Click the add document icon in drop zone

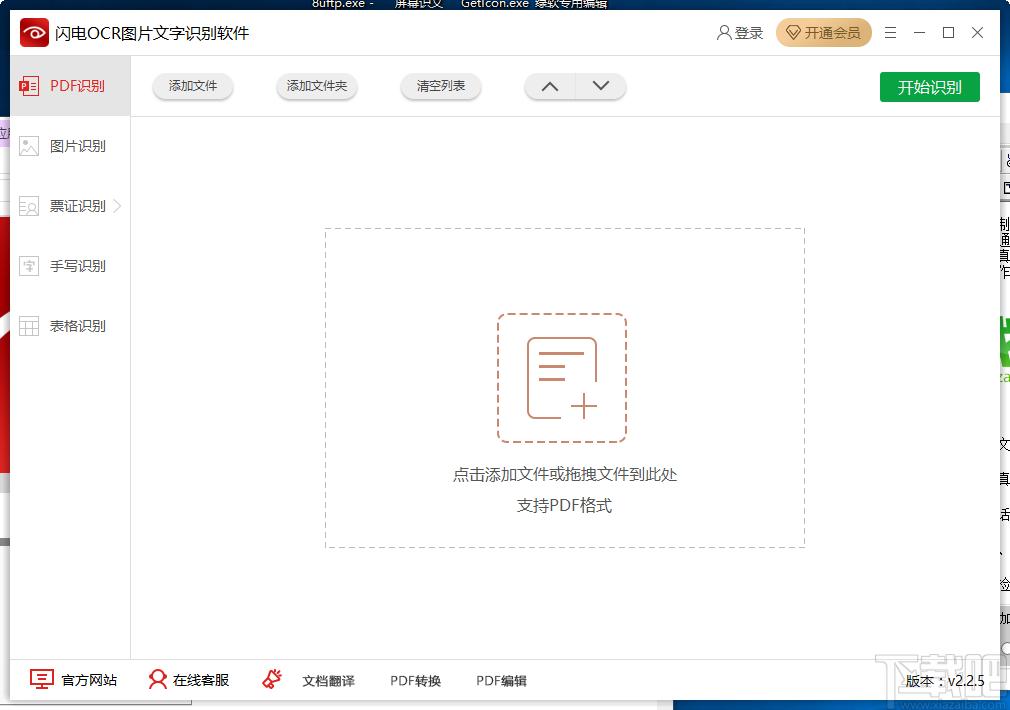coord(562,378)
